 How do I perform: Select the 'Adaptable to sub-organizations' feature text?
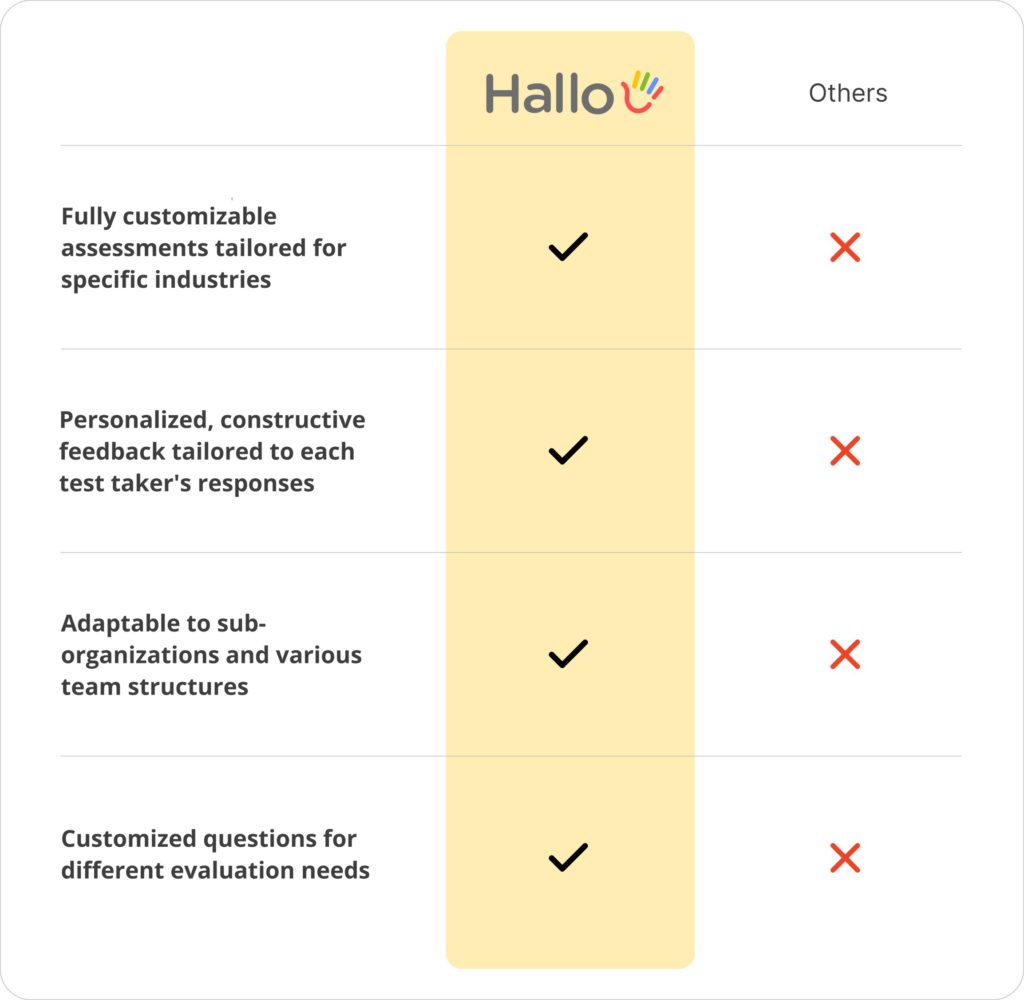(211, 654)
